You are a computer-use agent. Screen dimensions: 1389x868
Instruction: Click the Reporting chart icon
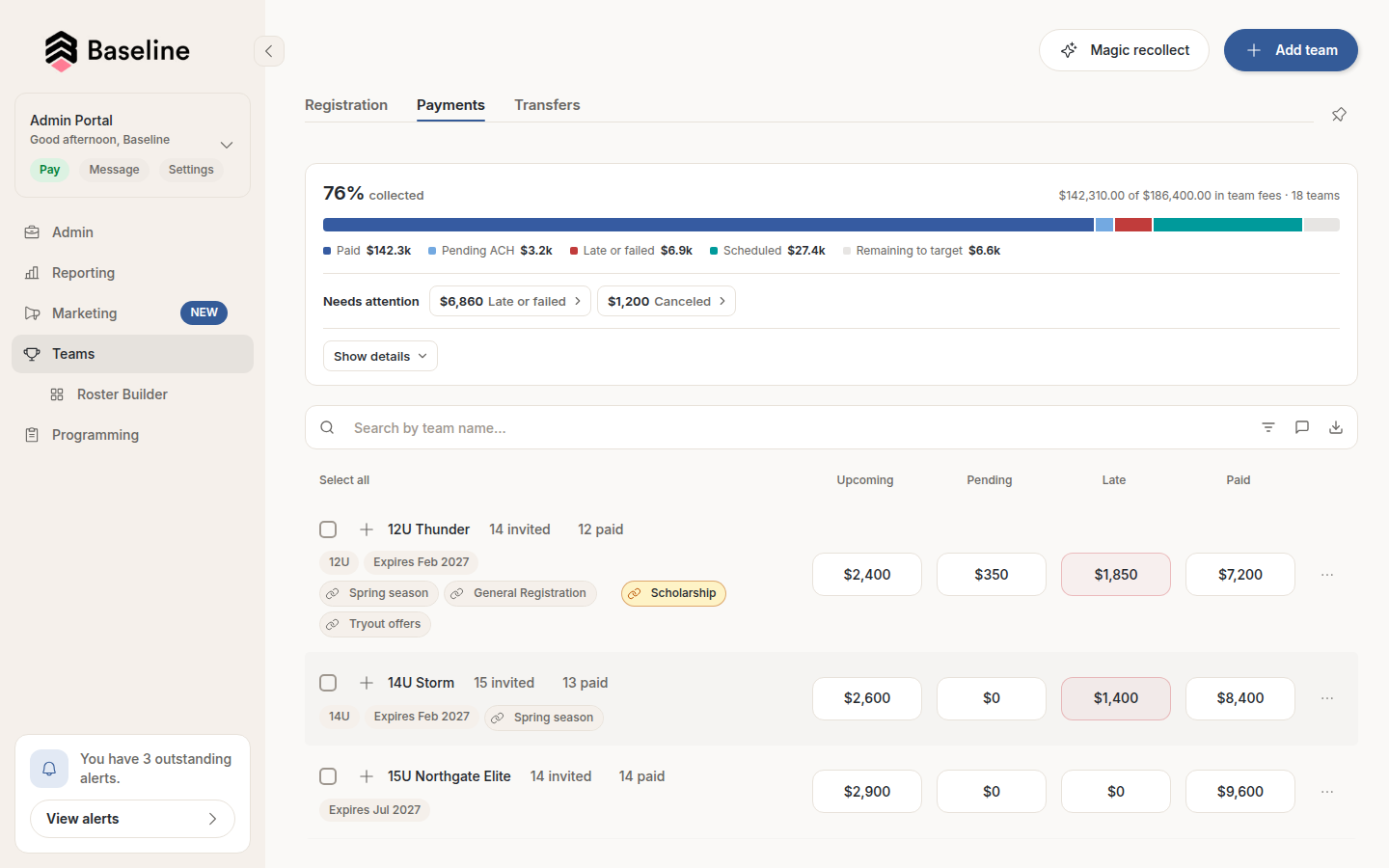pyautogui.click(x=32, y=273)
